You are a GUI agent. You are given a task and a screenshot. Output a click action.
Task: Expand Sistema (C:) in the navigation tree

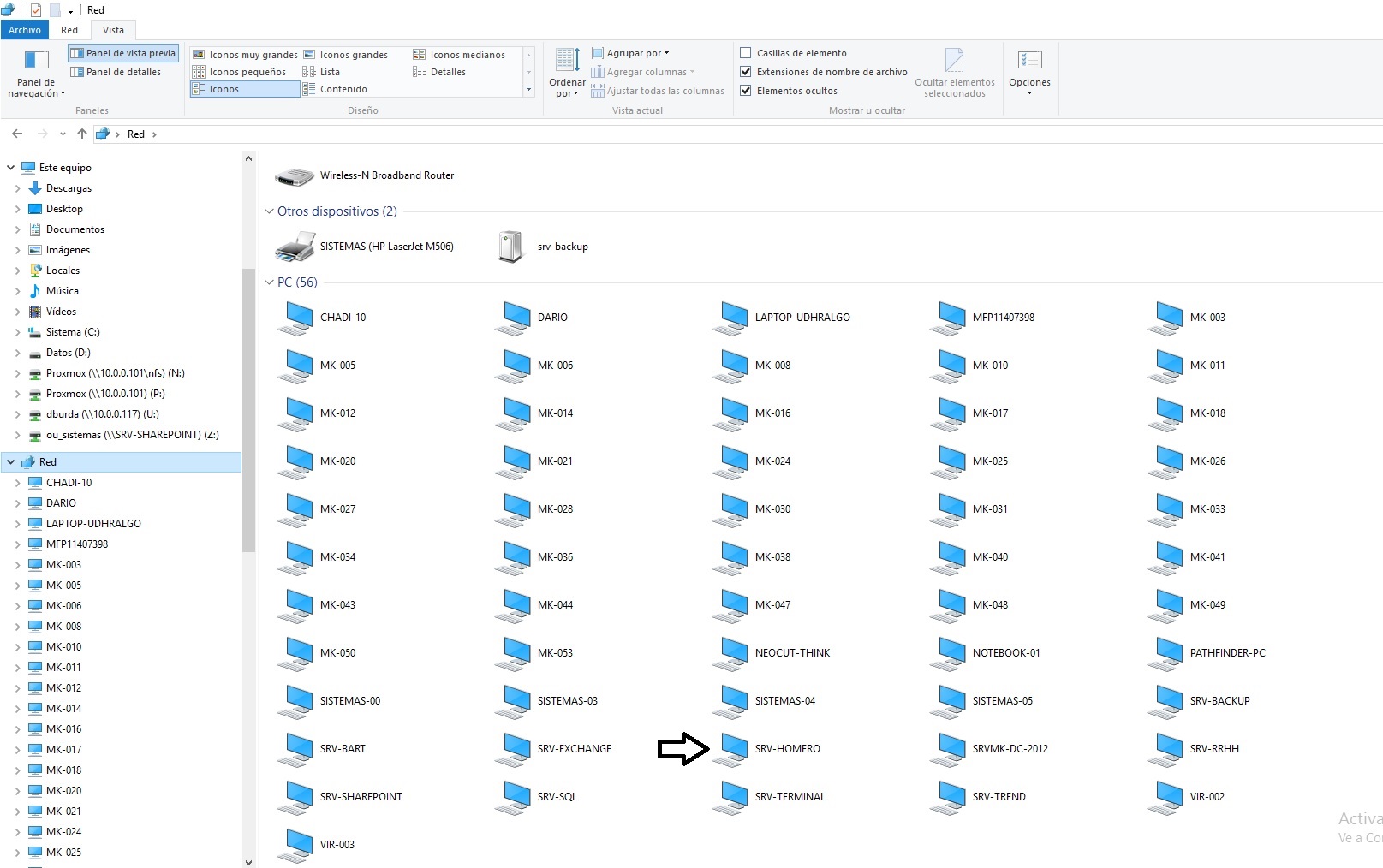pos(18,332)
